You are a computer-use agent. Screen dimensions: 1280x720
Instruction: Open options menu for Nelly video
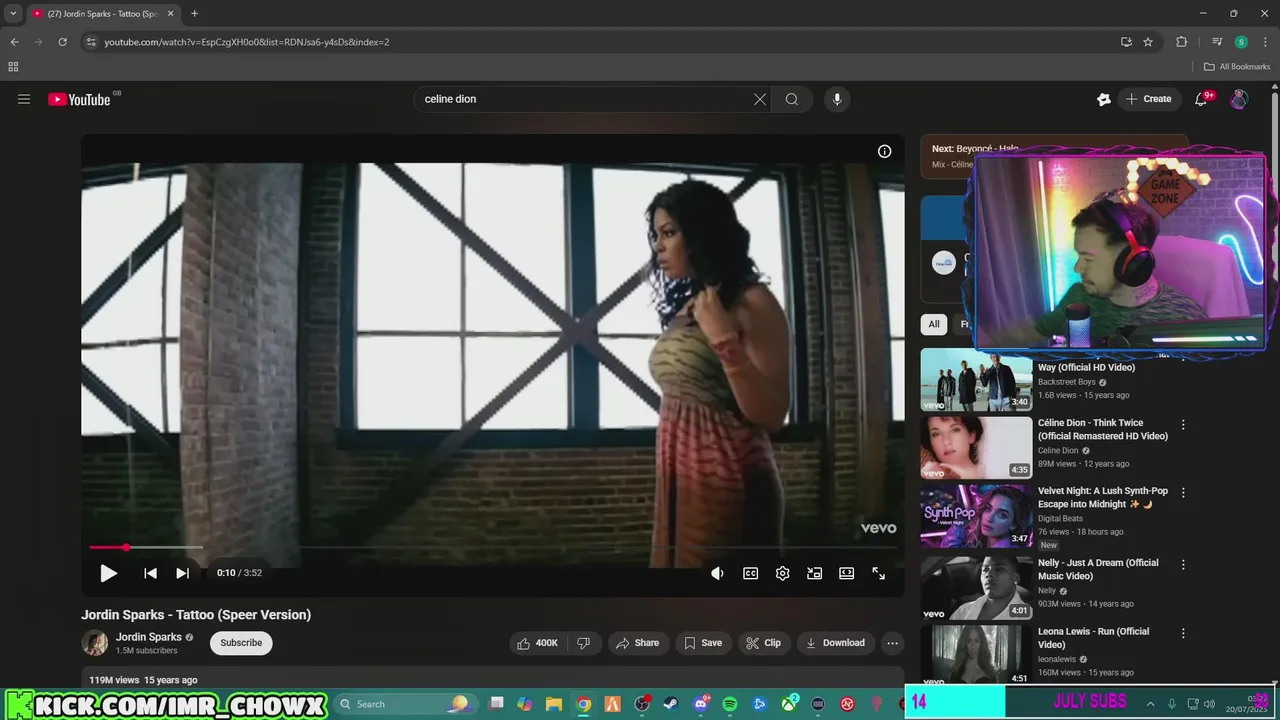pyautogui.click(x=1183, y=565)
